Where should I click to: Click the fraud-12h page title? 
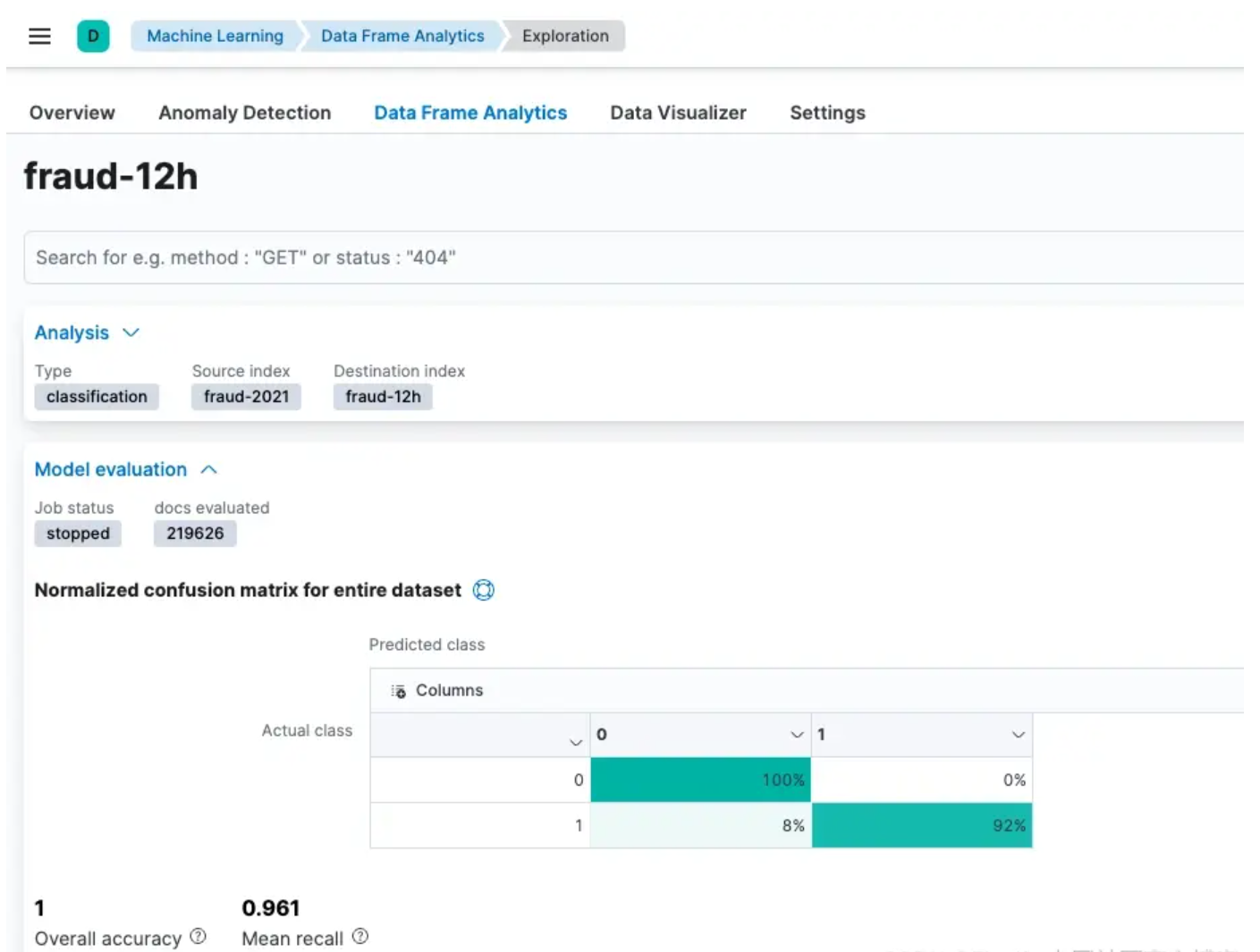tap(111, 176)
